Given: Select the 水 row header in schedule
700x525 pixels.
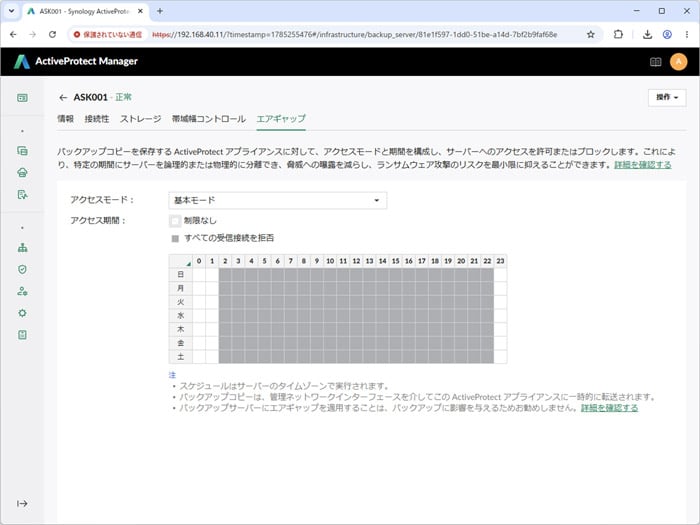Looking at the screenshot, I should tap(180, 316).
